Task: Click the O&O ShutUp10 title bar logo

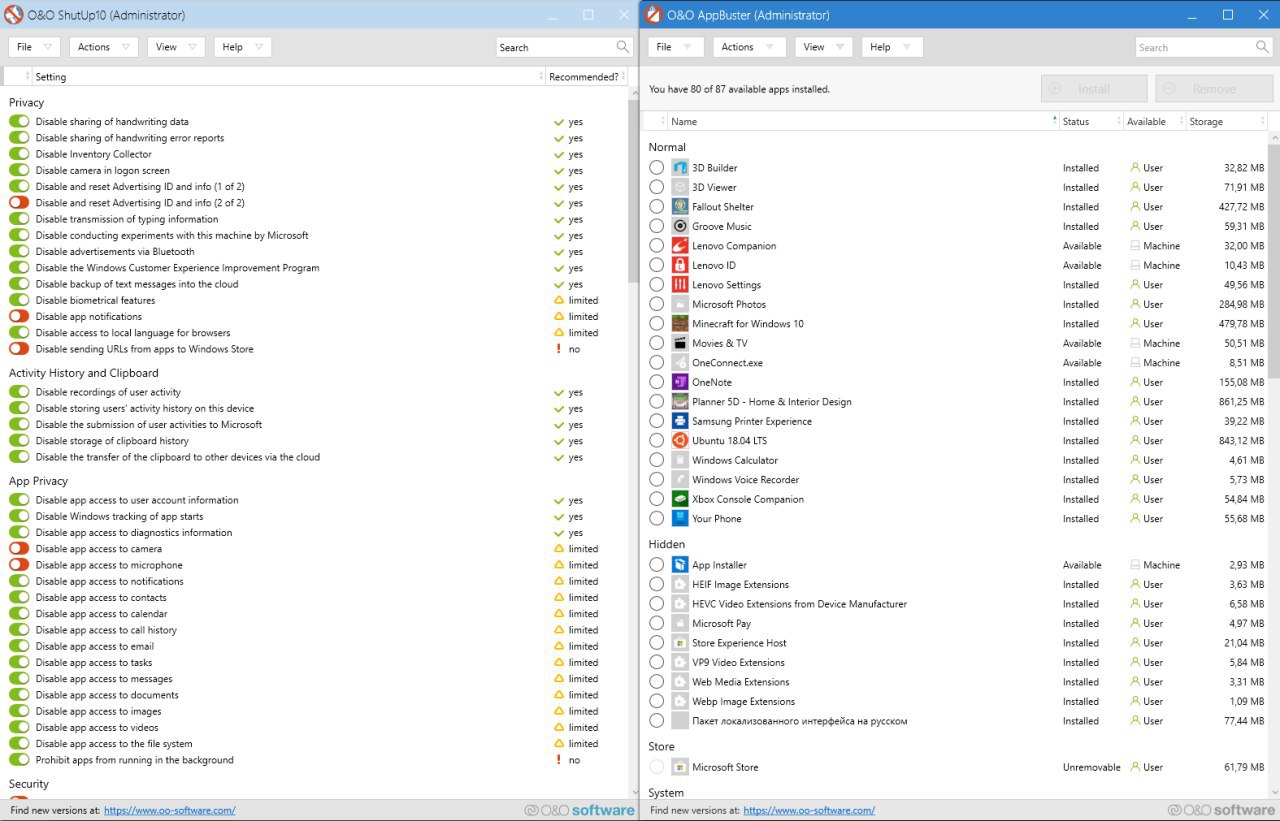Action: [x=14, y=15]
